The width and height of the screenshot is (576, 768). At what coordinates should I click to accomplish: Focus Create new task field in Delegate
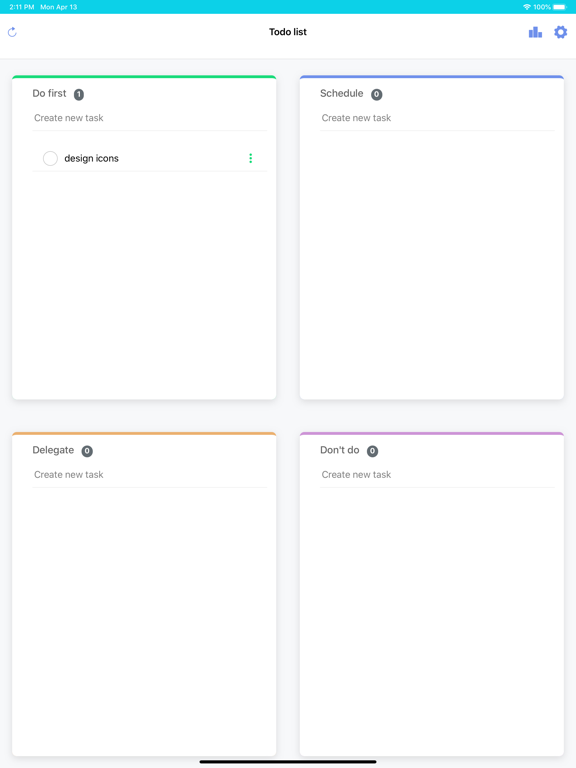point(149,475)
